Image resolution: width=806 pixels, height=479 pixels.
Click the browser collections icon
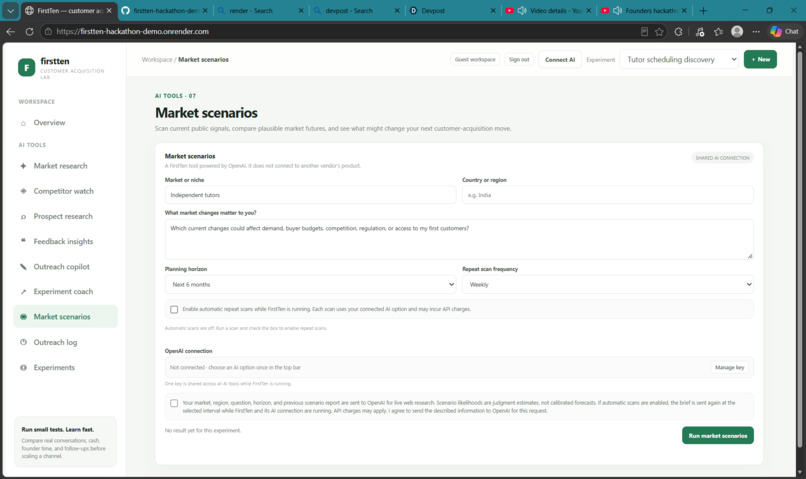tap(700, 32)
